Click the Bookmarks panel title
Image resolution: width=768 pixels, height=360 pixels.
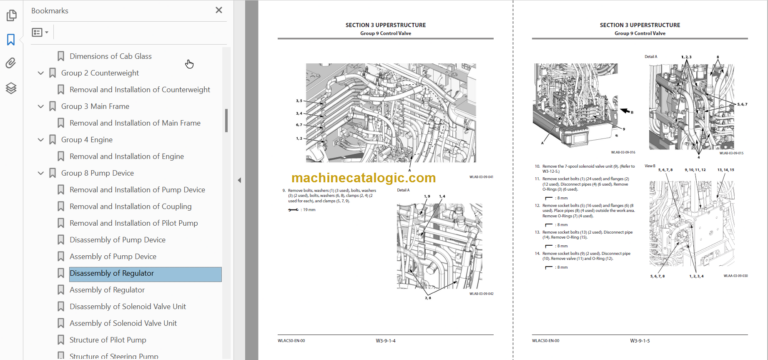coord(50,11)
